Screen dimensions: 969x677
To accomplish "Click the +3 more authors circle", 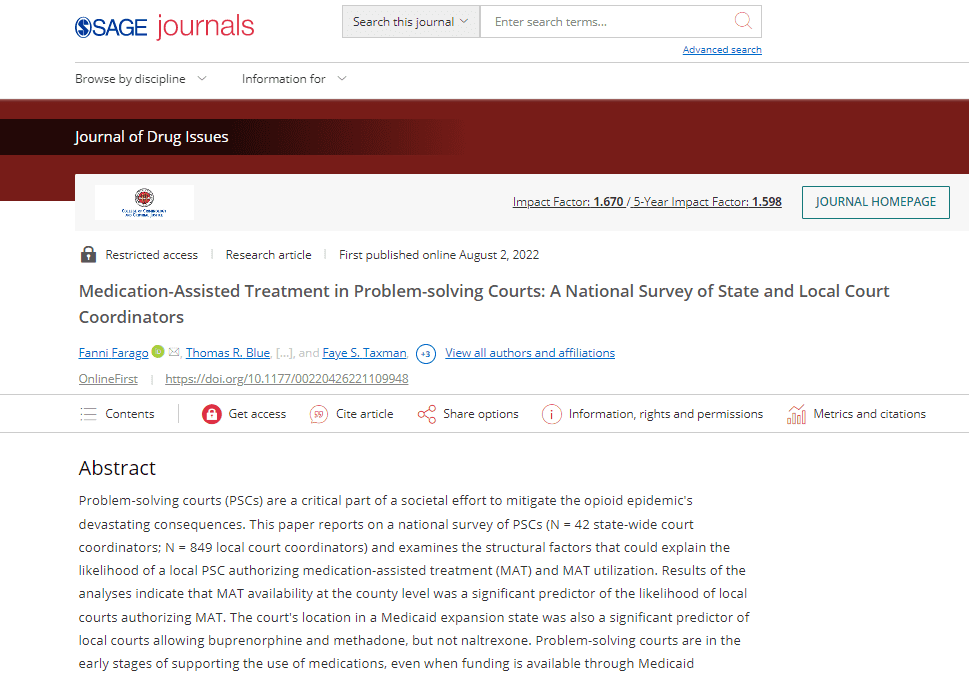I will point(426,354).
